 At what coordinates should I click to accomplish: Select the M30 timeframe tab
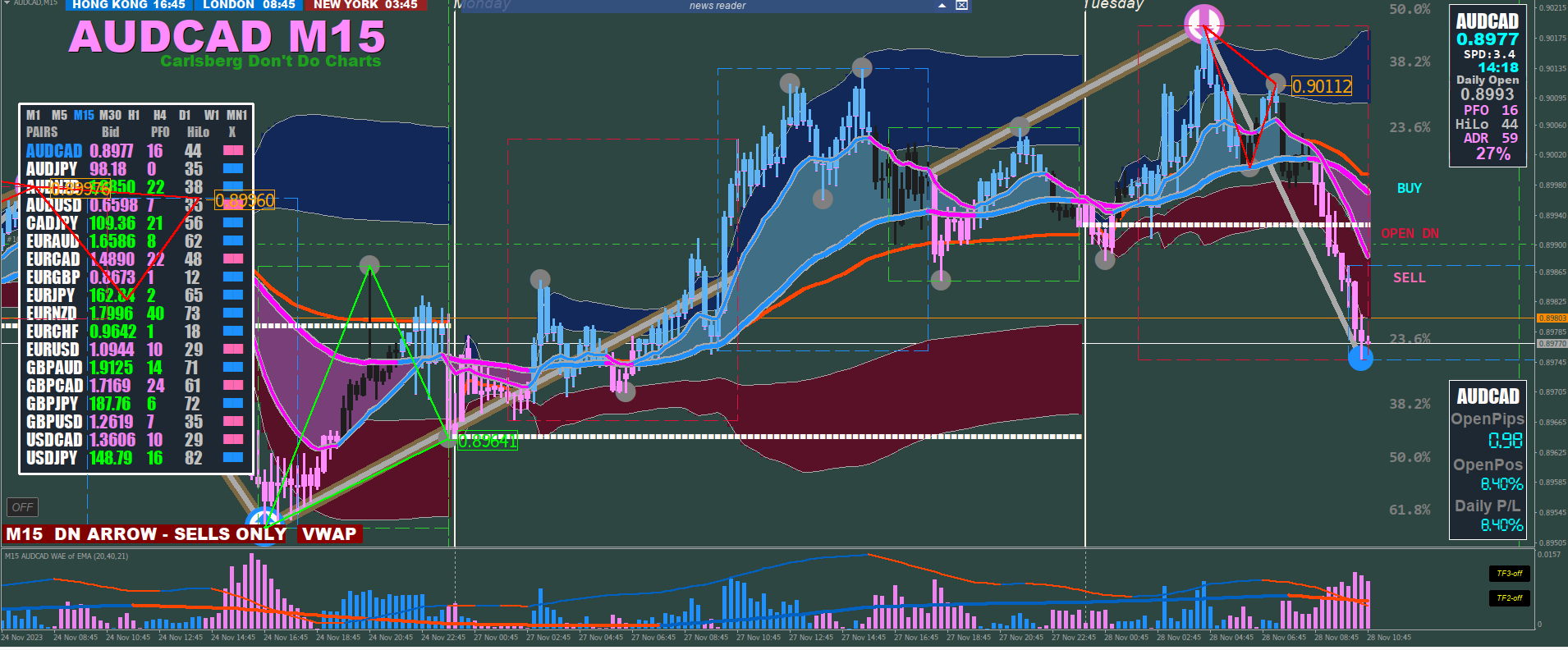[110, 115]
